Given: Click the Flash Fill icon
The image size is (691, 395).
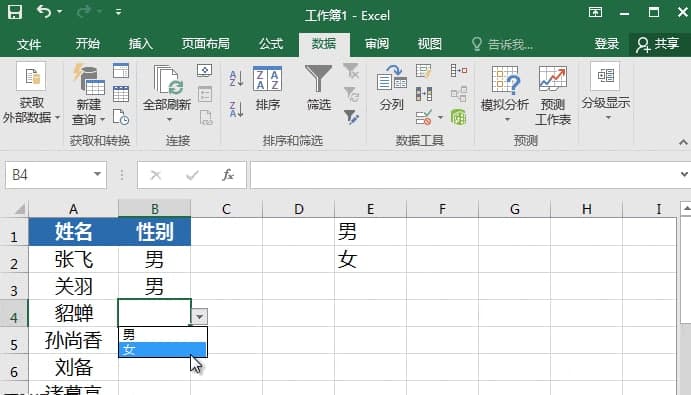Looking at the screenshot, I should tap(424, 71).
